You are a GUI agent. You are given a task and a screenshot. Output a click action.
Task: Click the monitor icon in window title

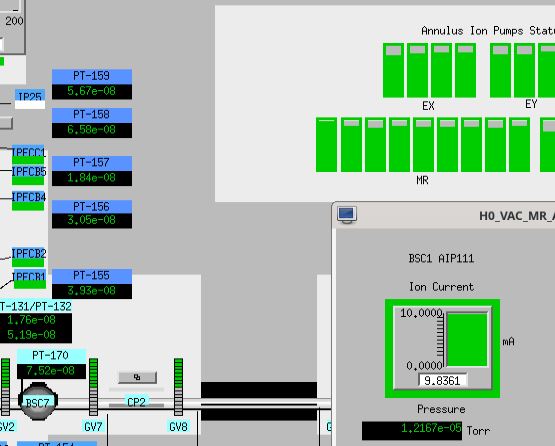tap(347, 215)
